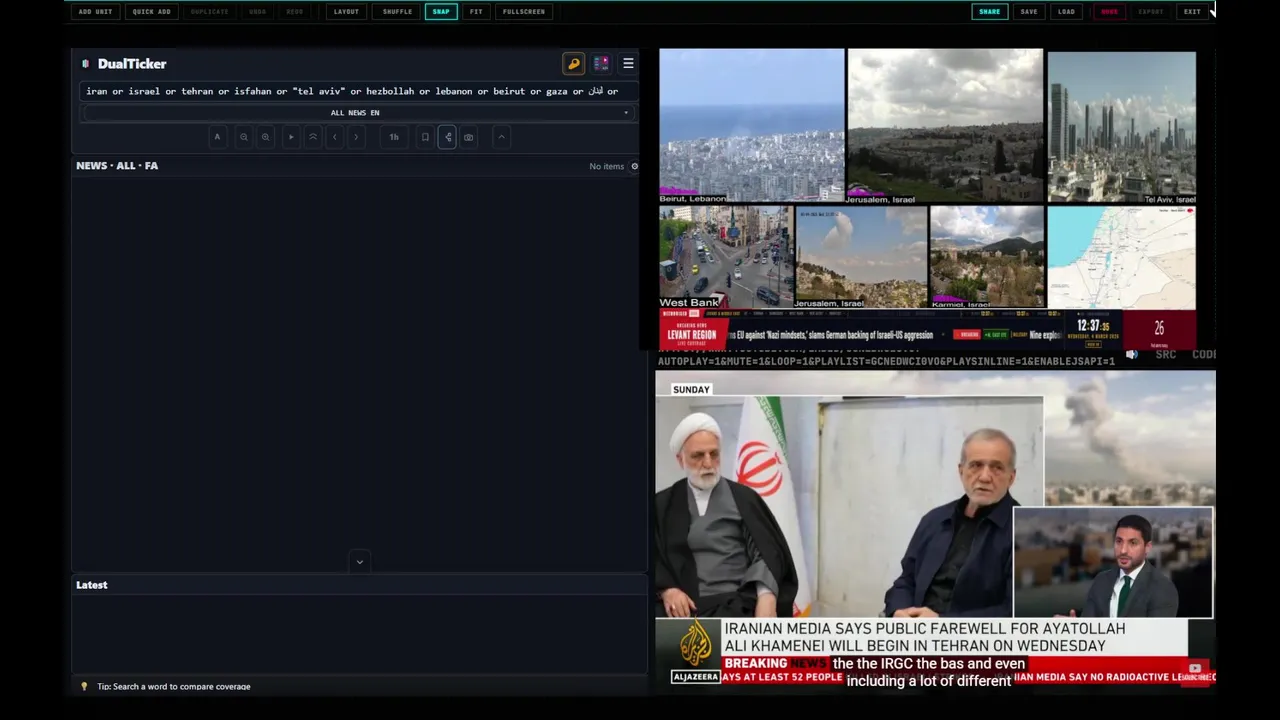1280x720 pixels.
Task: Select the West Bank street webcam feed
Action: point(725,257)
